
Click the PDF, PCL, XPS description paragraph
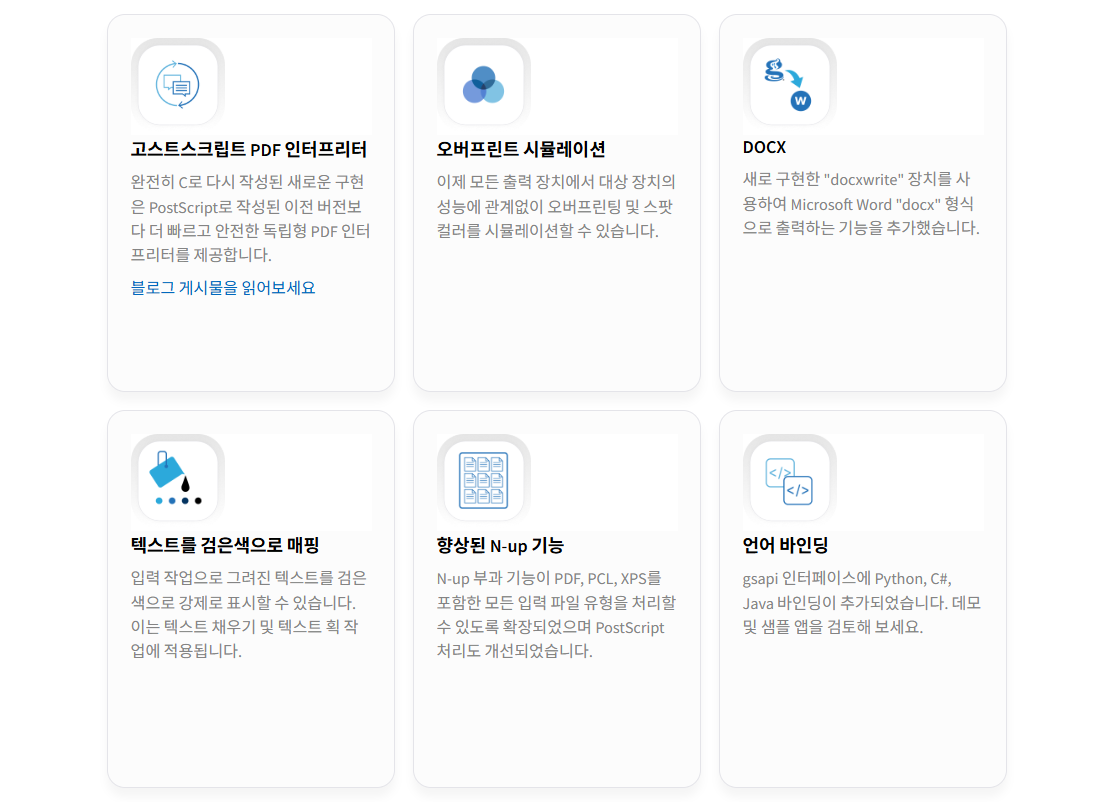[x=556, y=615]
